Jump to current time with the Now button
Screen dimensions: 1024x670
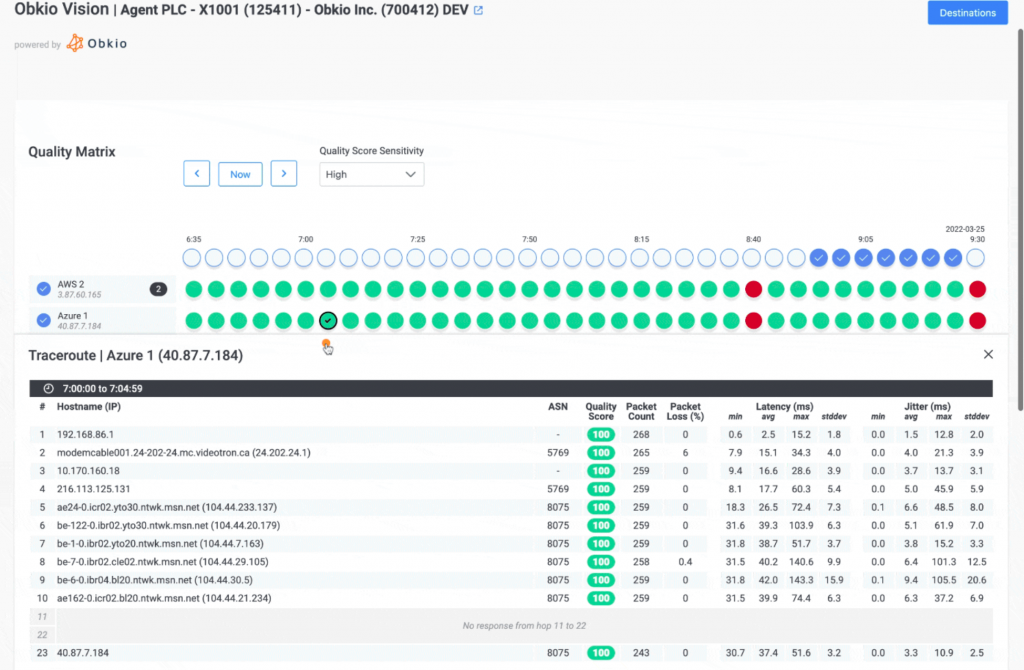240,173
